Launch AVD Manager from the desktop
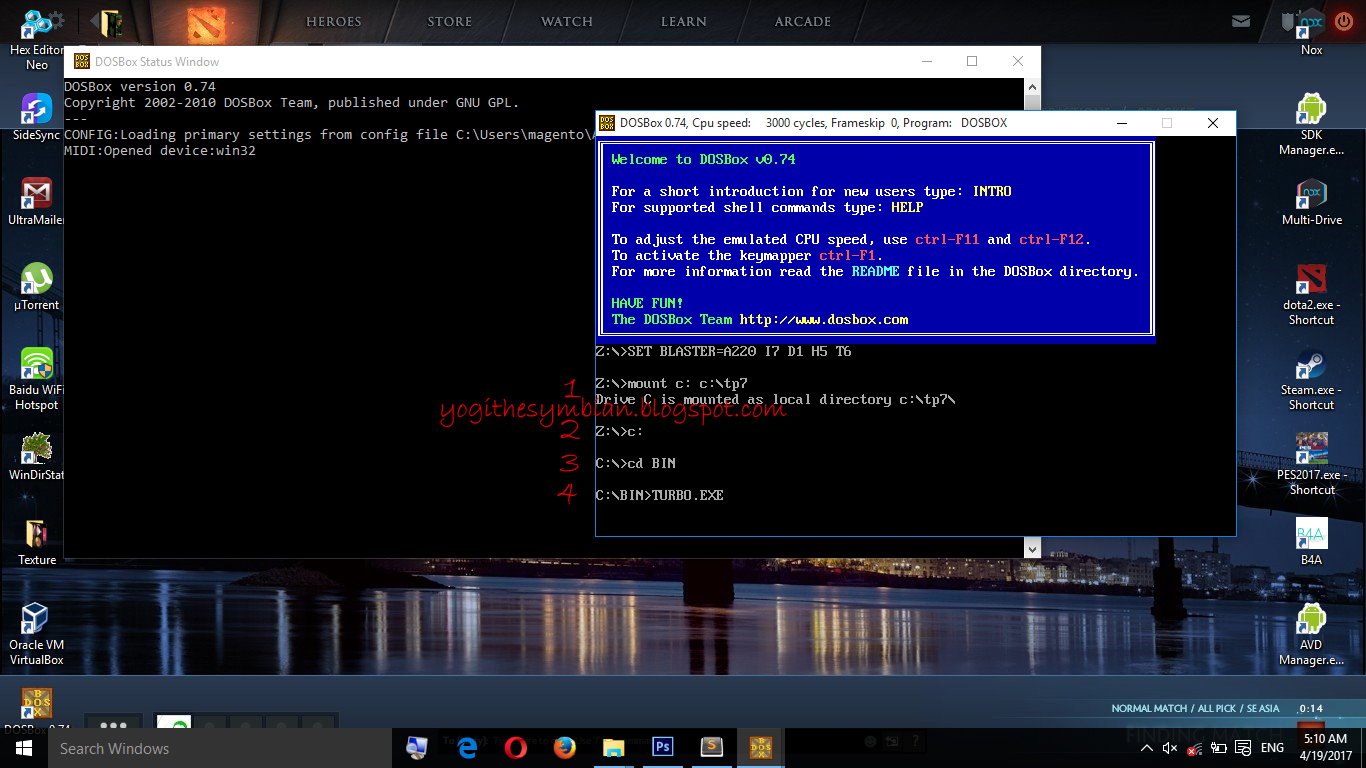The width and height of the screenshot is (1366, 768). point(1311,635)
